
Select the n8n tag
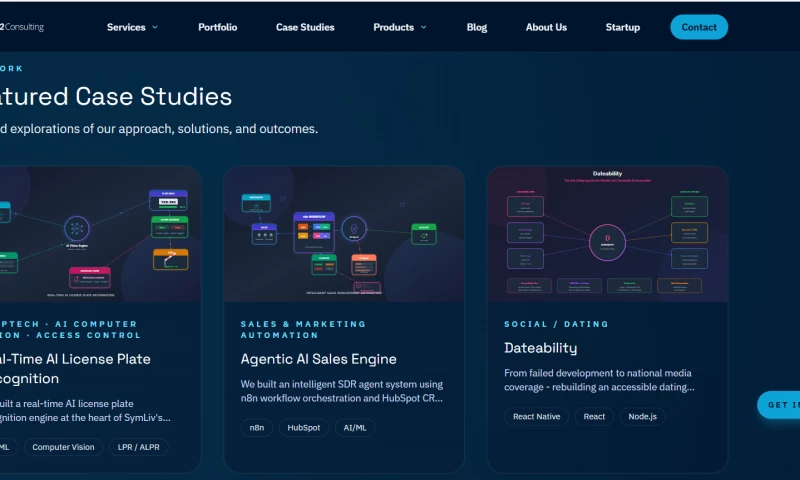pos(257,427)
